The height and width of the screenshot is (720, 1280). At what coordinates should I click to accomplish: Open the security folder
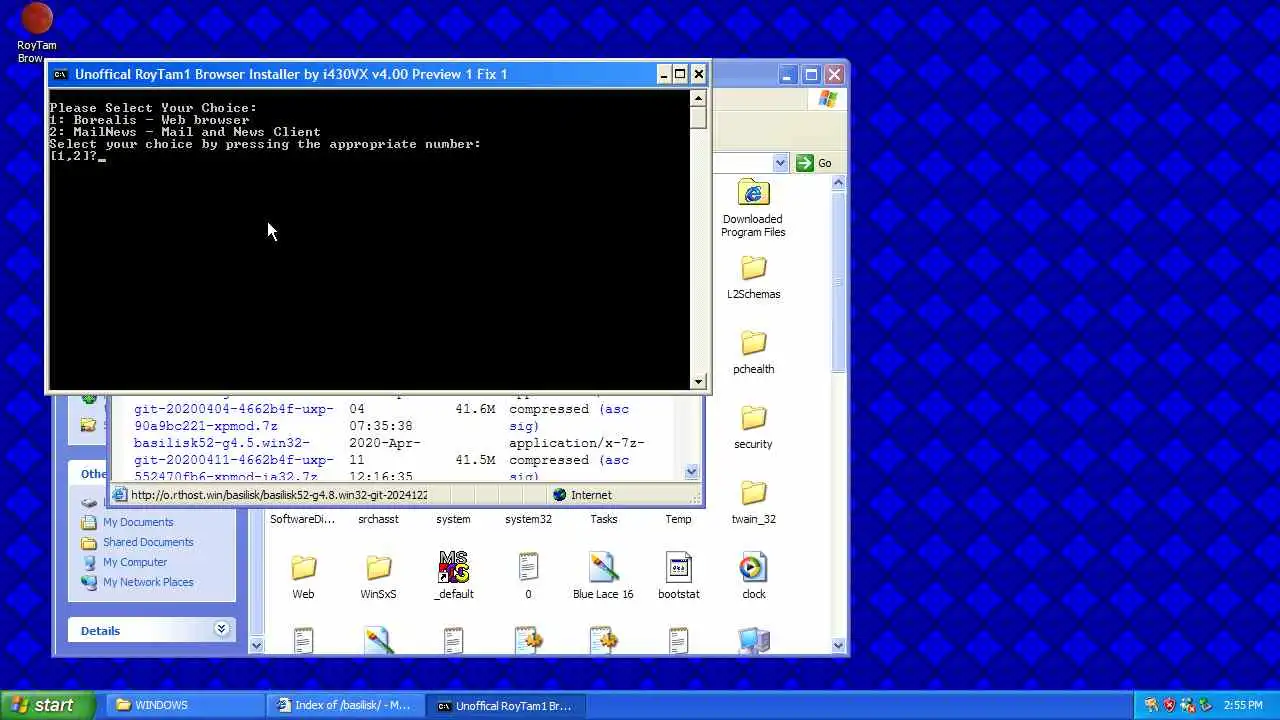tap(753, 427)
